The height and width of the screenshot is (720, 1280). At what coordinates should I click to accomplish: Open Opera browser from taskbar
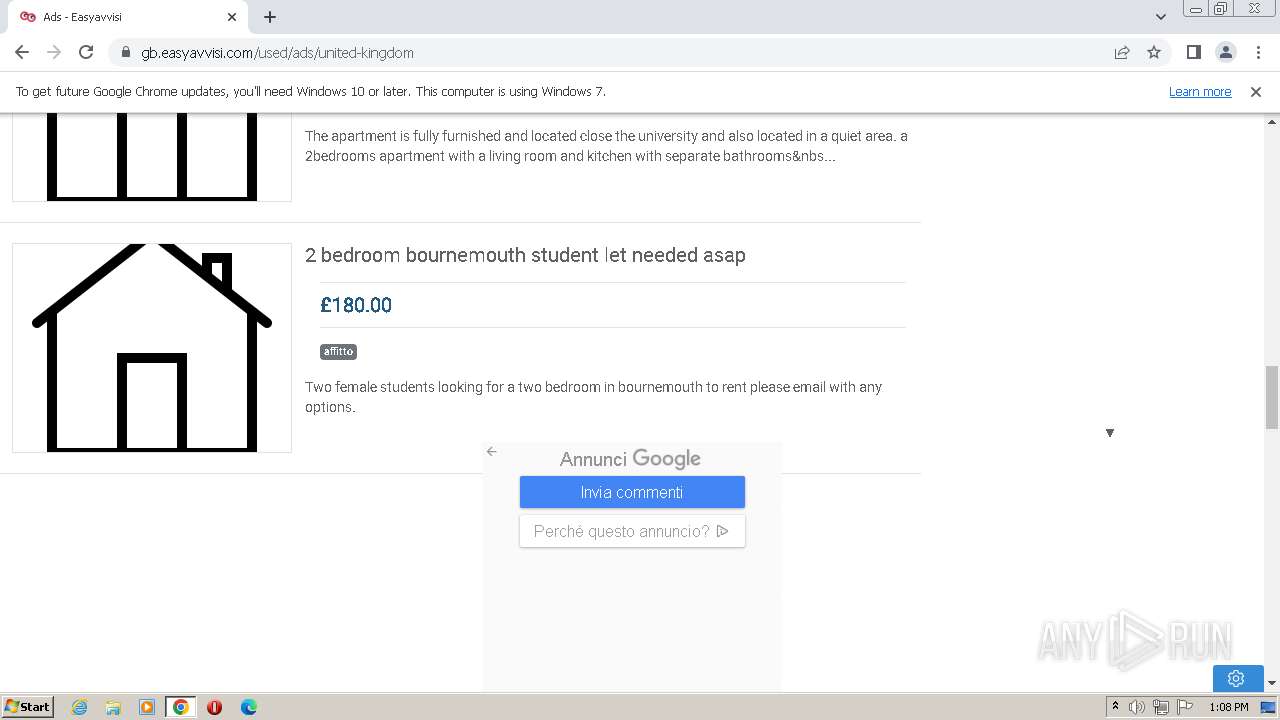point(214,707)
